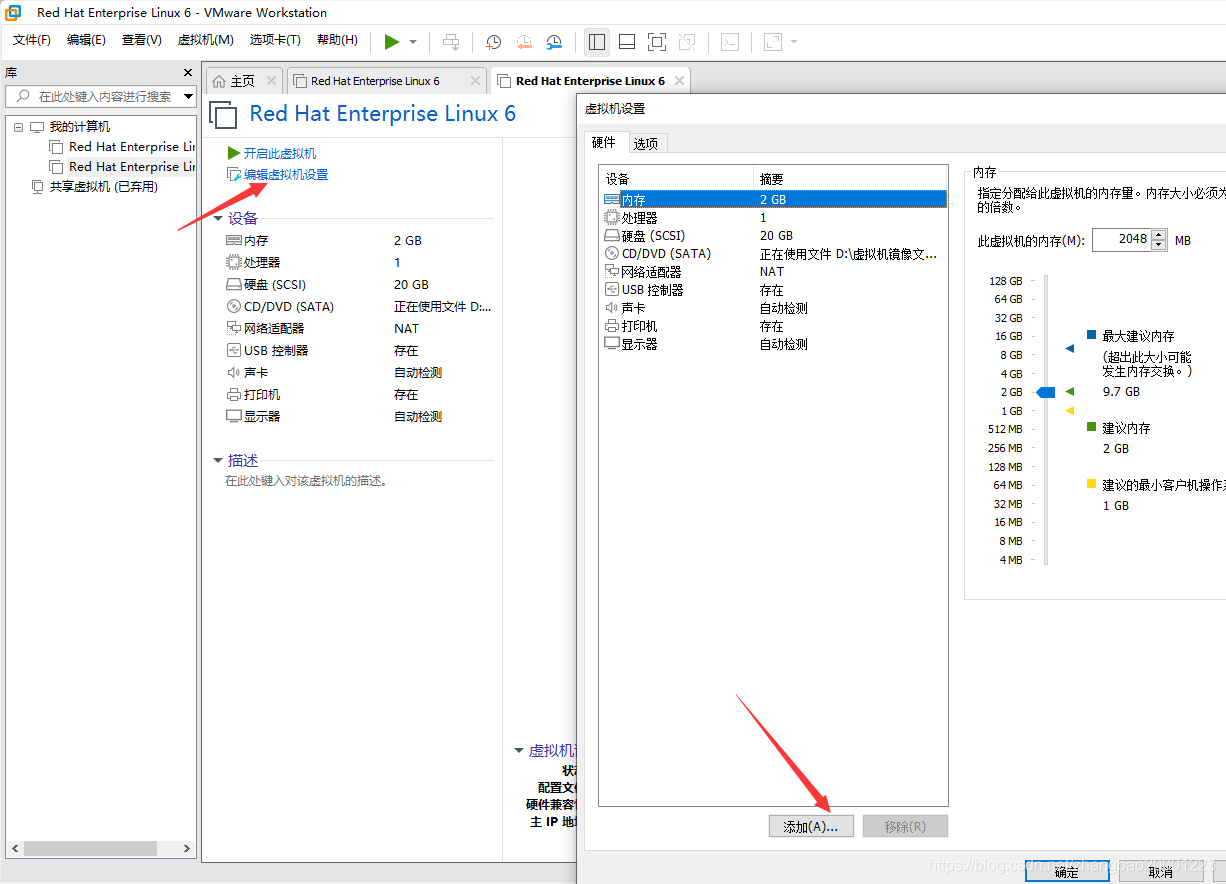Select 内存 row in settings device list
The width and height of the screenshot is (1226, 884).
click(774, 200)
